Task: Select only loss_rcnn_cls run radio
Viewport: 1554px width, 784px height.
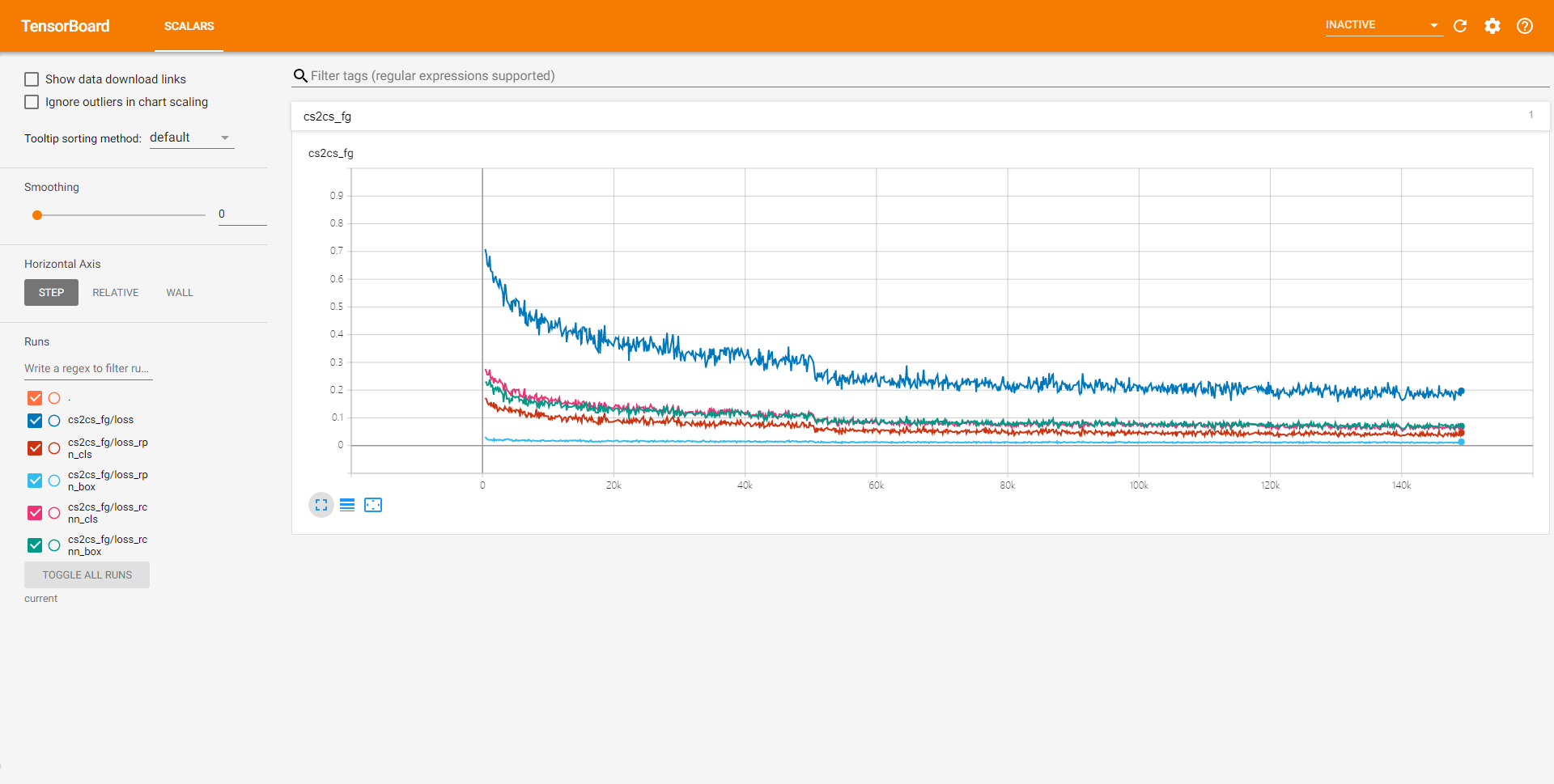Action: pos(54,513)
